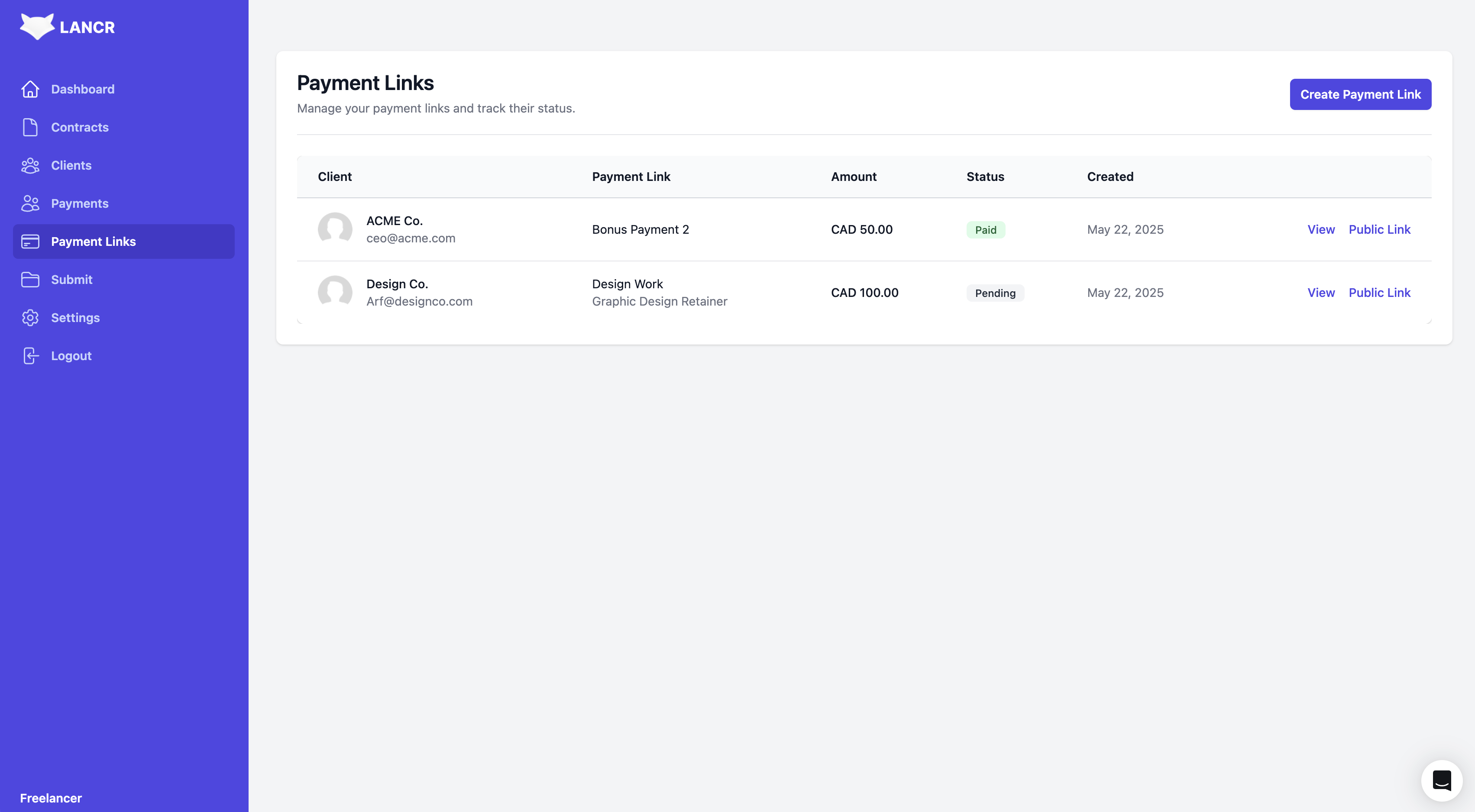
Task: Click the Create Payment Link button
Action: [1361, 94]
